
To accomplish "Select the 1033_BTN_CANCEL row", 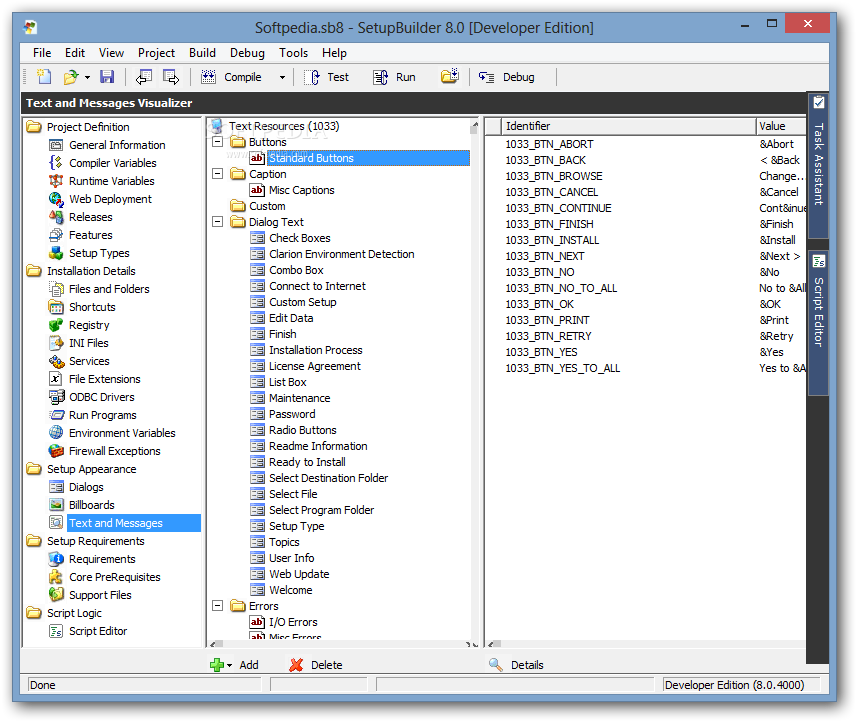I will tap(655, 192).
